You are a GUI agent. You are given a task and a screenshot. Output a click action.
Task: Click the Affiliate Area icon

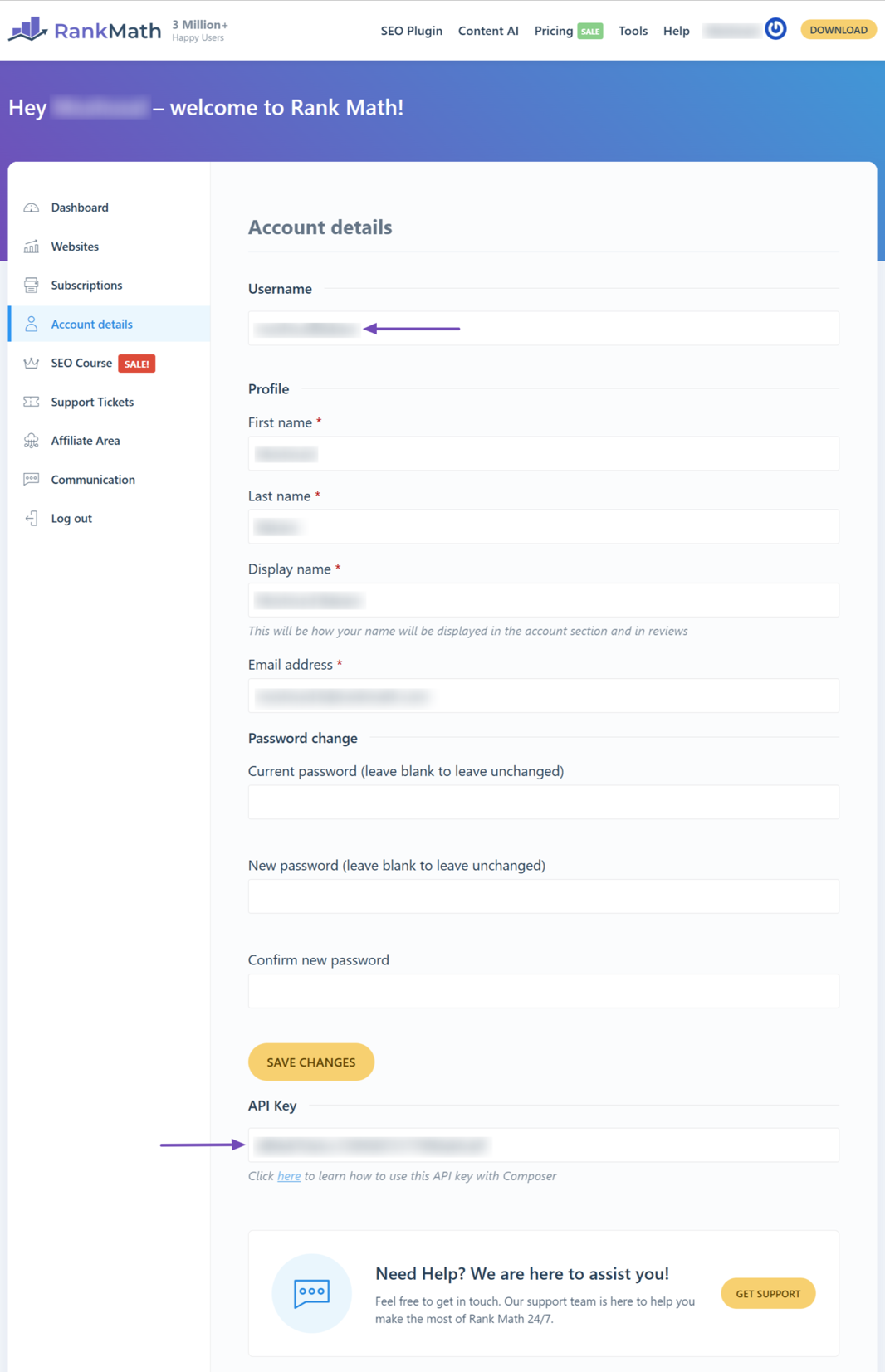tap(32, 441)
